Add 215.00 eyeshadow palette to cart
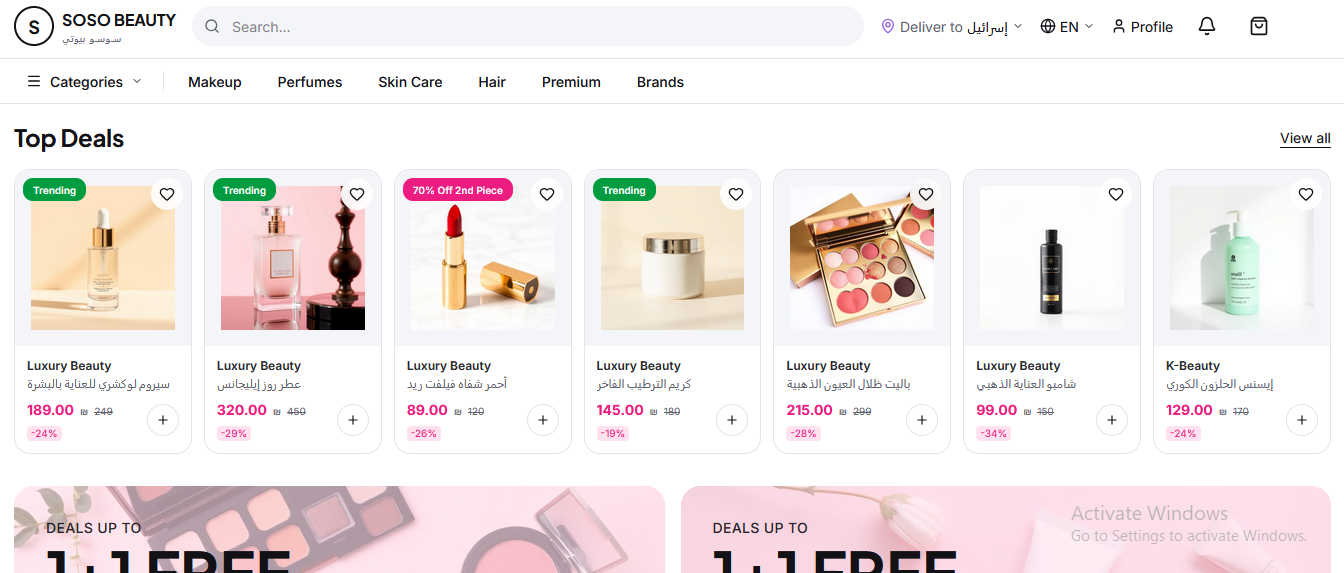The width and height of the screenshot is (1344, 573). coord(922,420)
